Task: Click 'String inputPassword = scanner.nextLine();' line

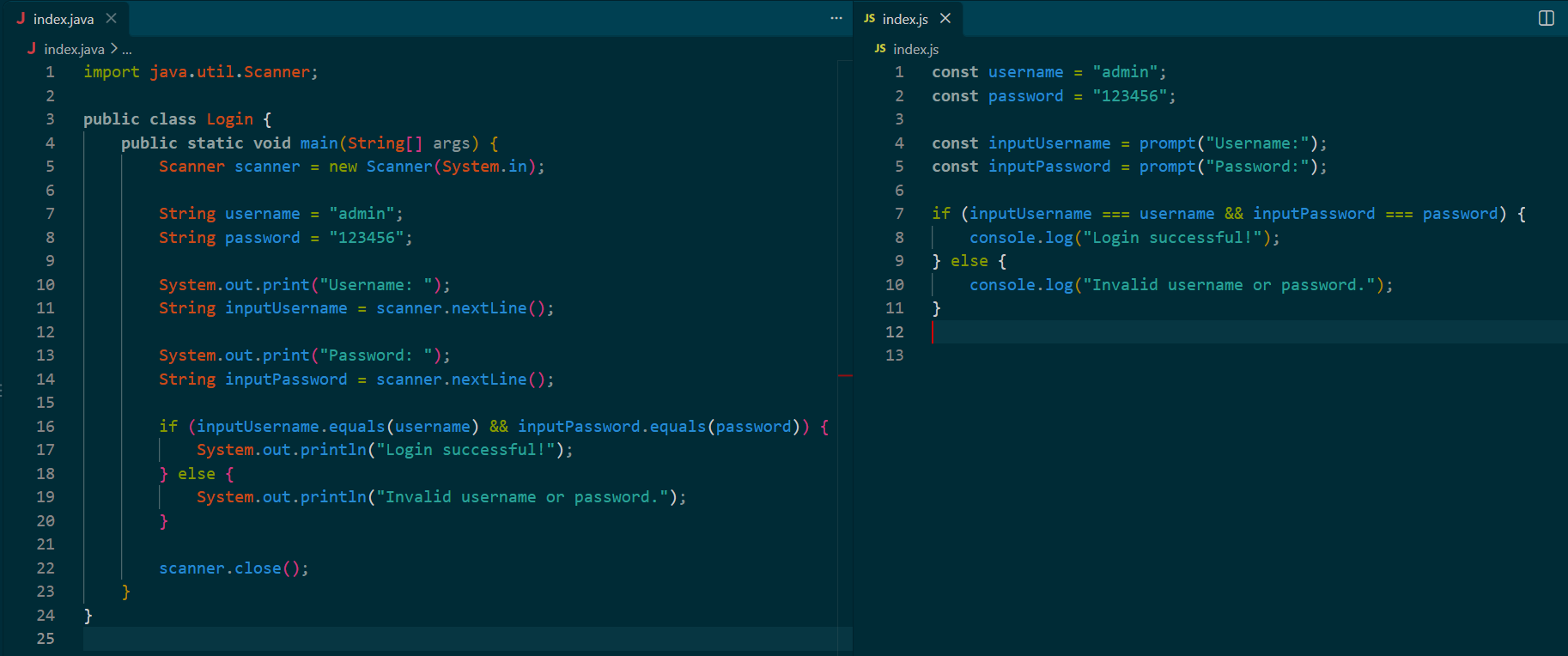Action: [x=356, y=380]
